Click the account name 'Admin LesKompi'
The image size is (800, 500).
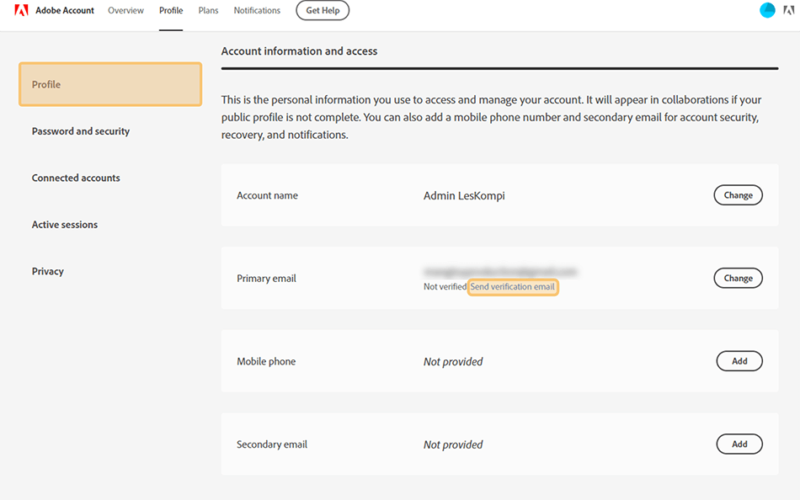coord(464,195)
